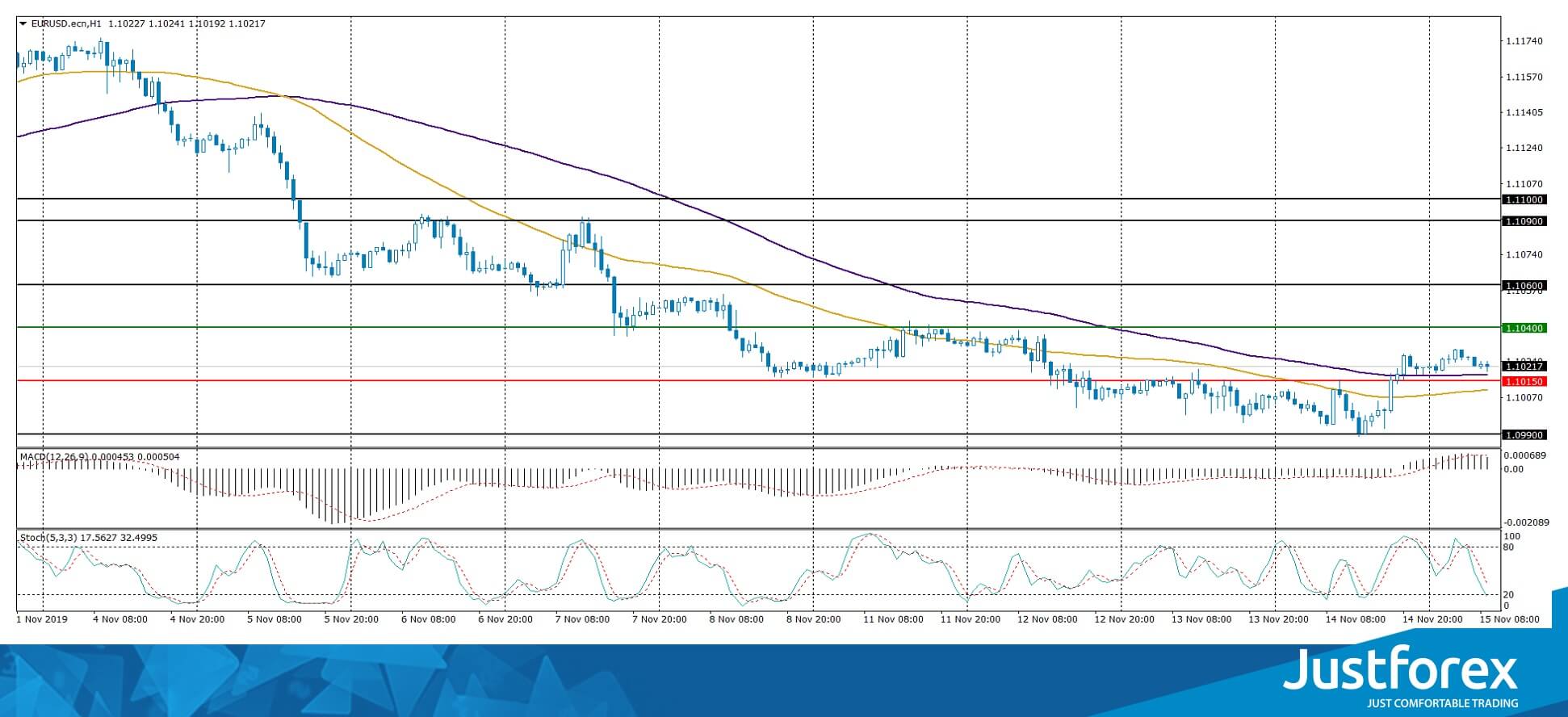Click the 6 Nov 08:00 time label
The width and height of the screenshot is (1568, 717).
[428, 620]
